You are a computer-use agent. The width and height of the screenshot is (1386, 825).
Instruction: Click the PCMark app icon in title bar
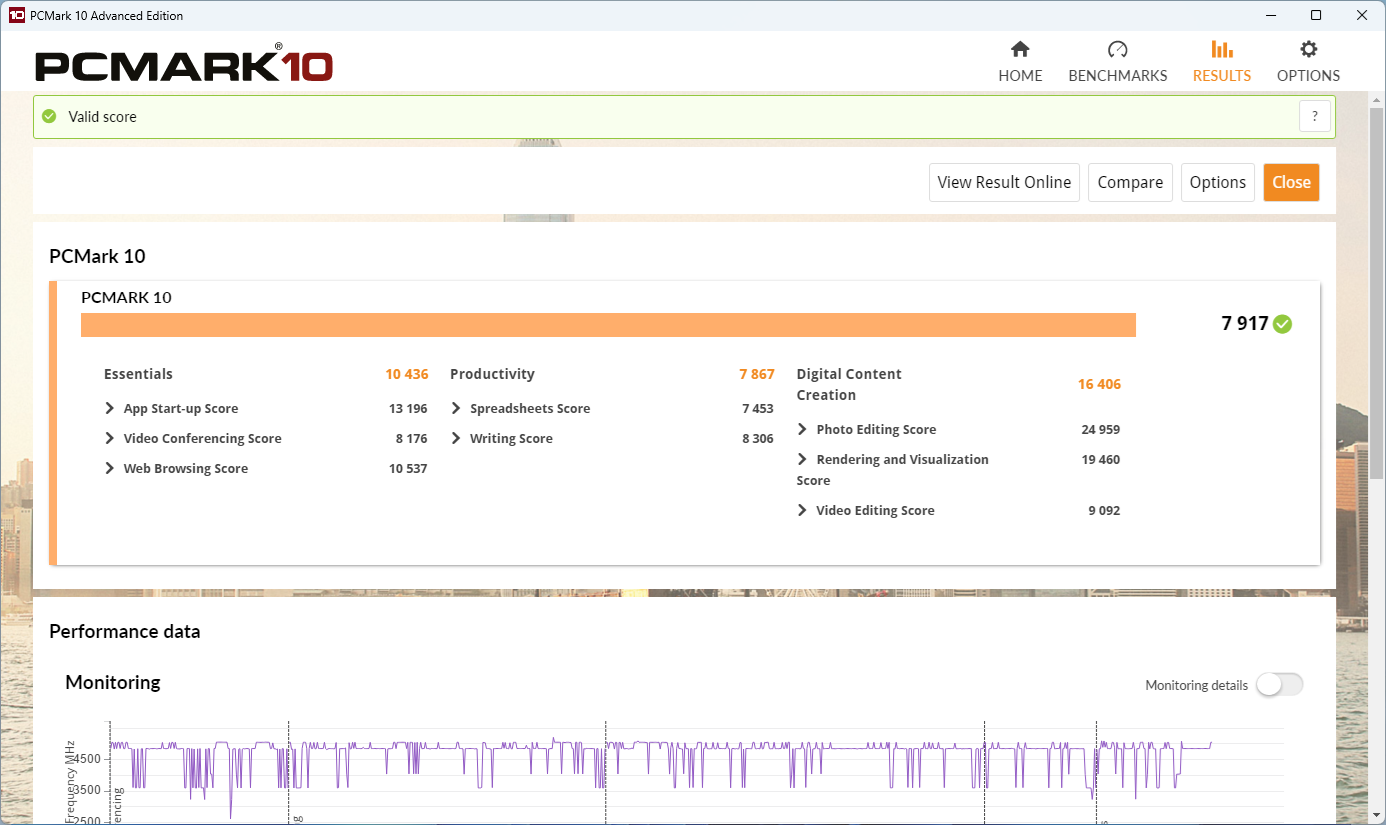[16, 15]
